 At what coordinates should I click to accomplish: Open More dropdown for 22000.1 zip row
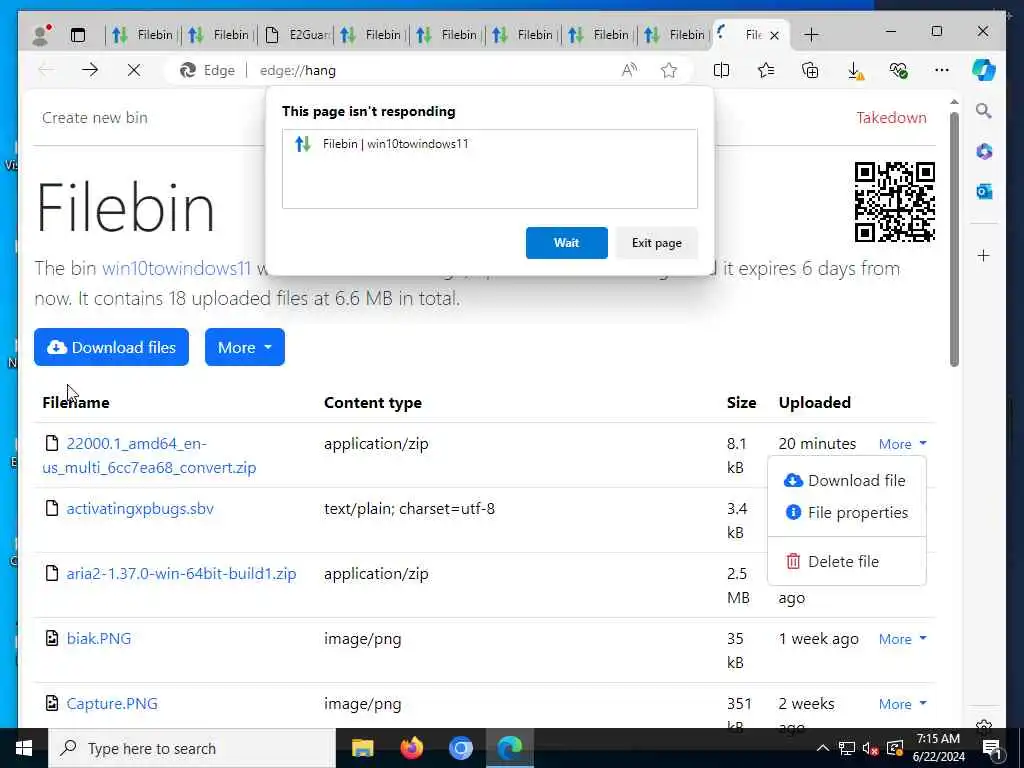pos(903,444)
